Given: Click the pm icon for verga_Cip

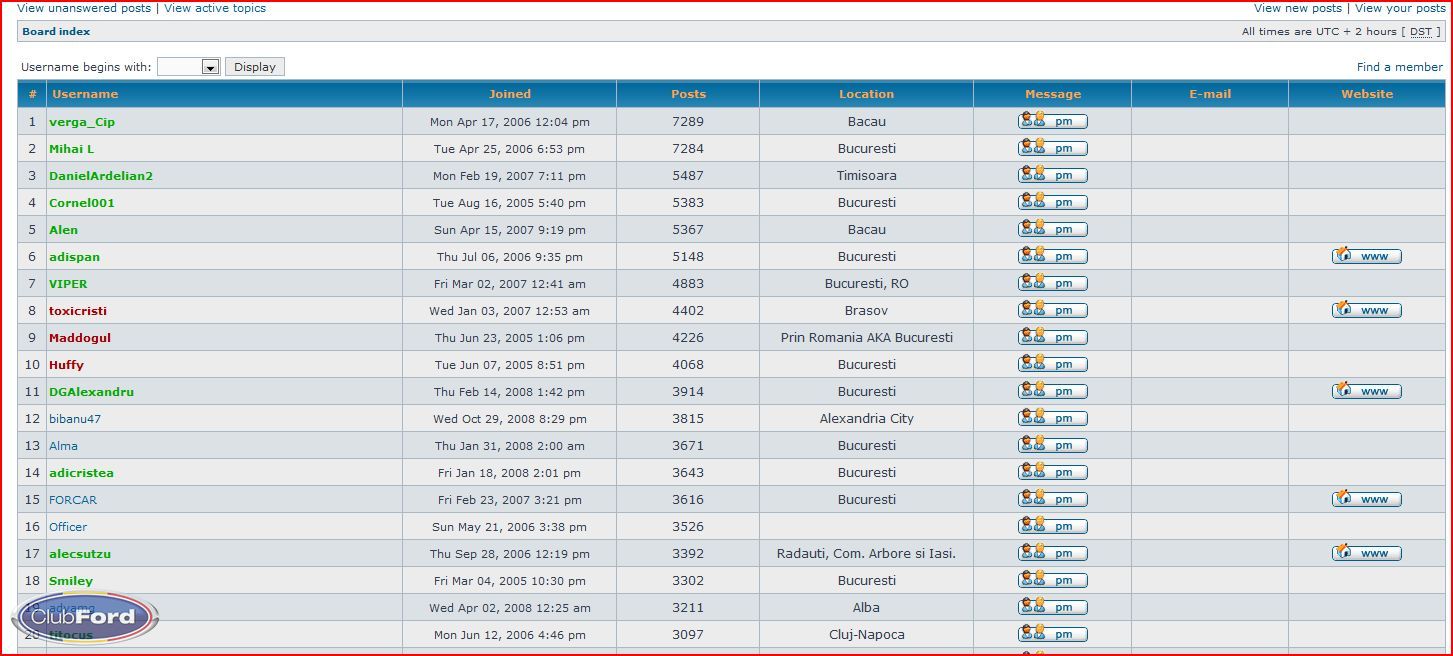Looking at the screenshot, I should point(1052,121).
